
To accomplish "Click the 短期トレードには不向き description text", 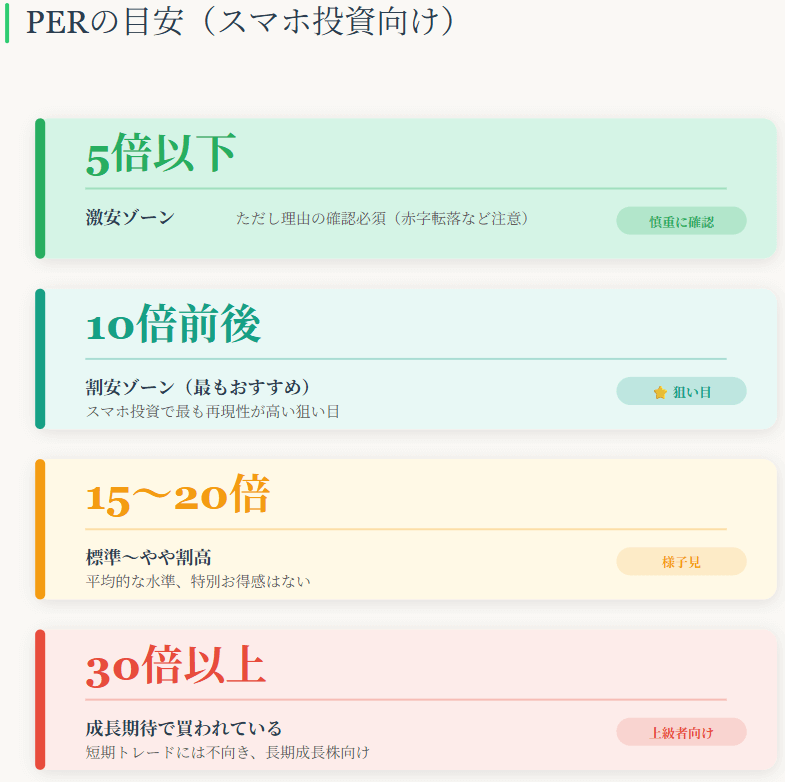I will pyautogui.click(x=228, y=752).
